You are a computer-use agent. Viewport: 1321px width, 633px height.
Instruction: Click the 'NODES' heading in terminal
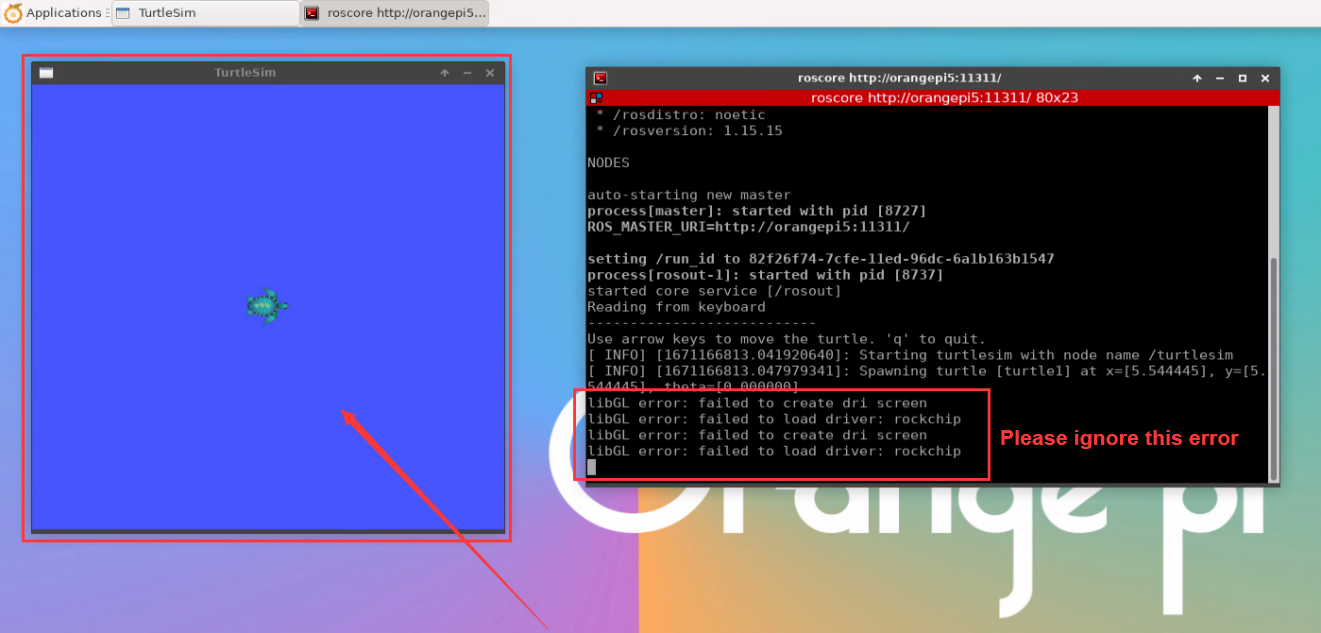(x=608, y=163)
